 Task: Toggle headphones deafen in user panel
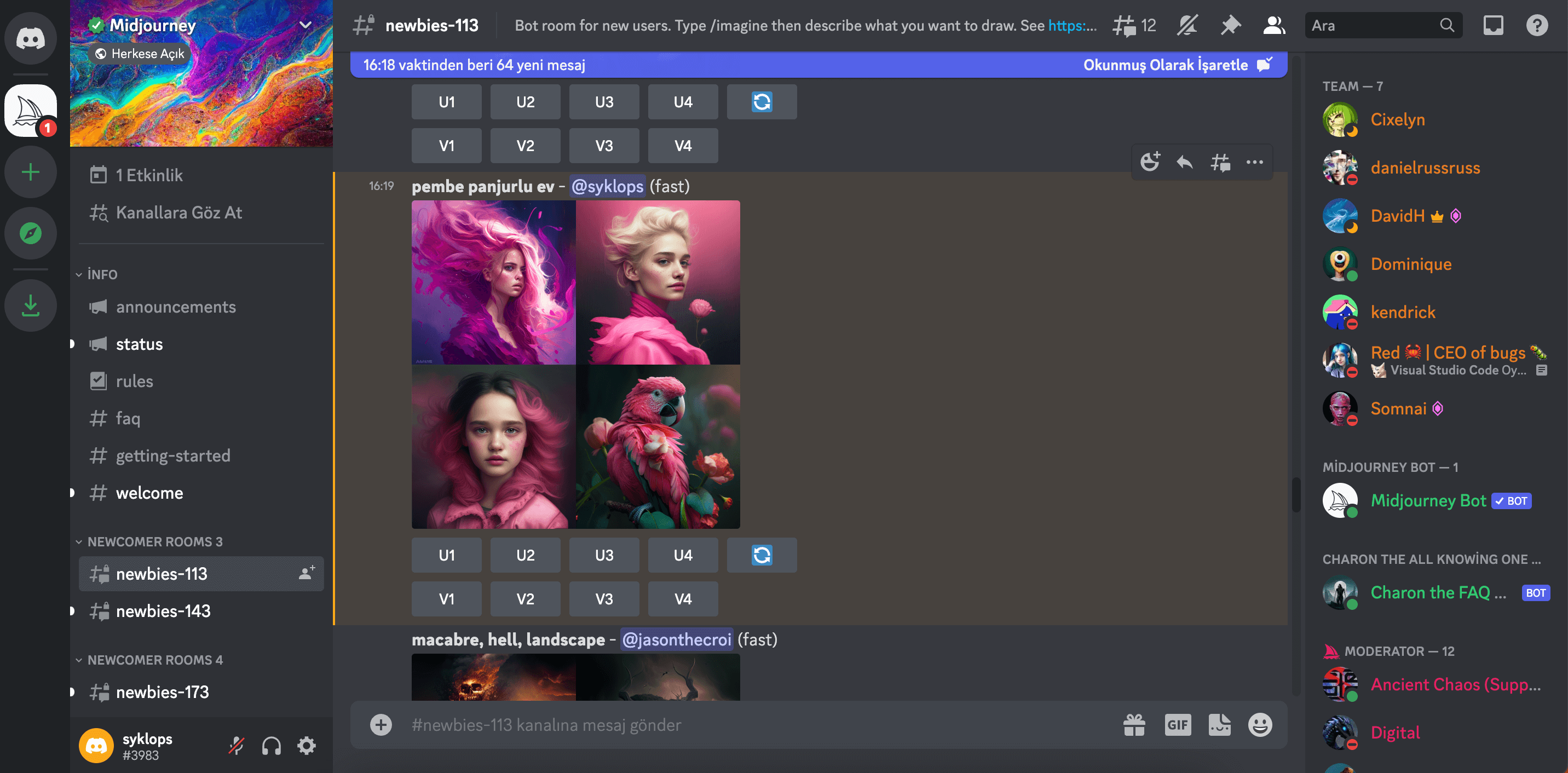(x=272, y=746)
